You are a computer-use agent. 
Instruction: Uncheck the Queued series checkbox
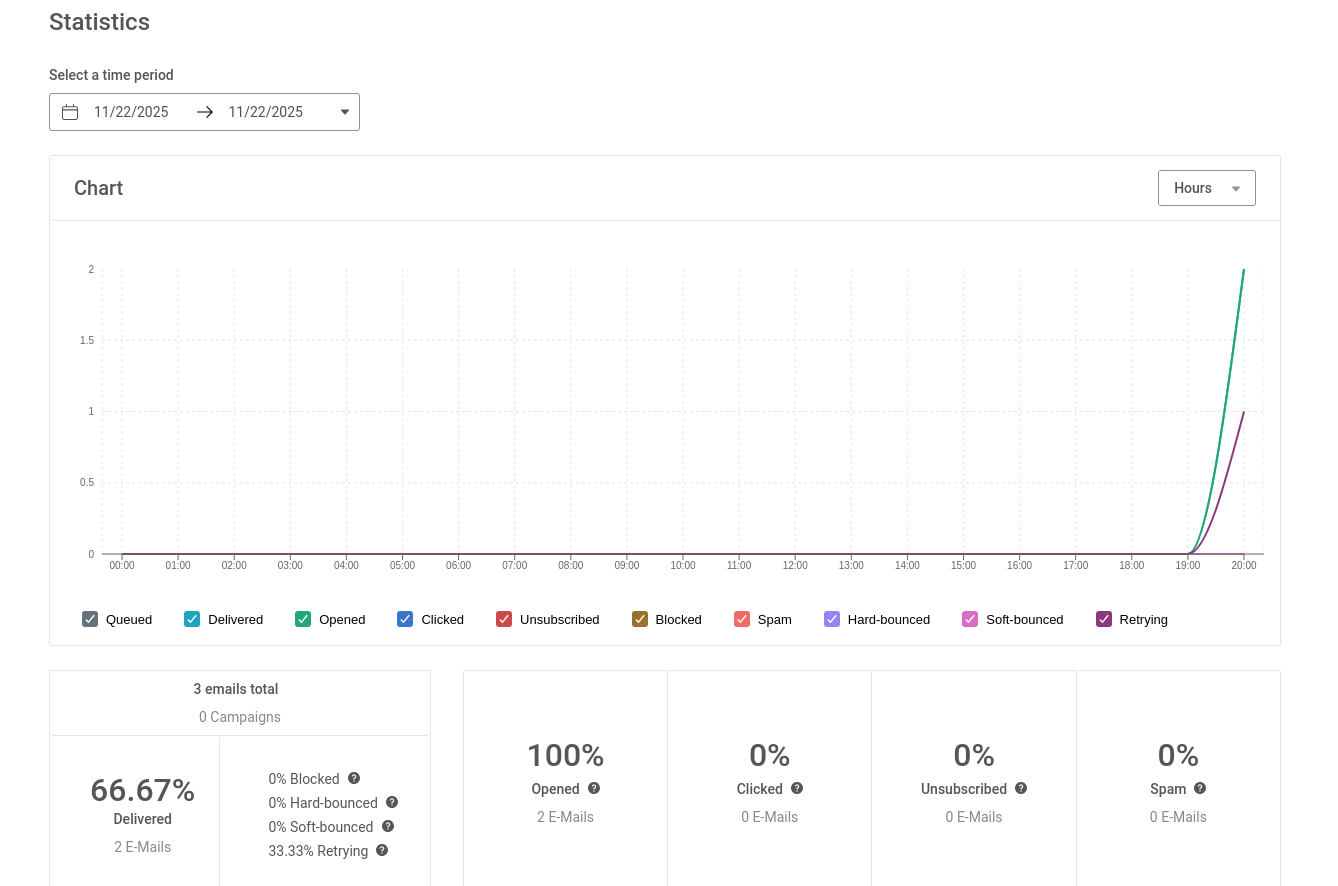(90, 619)
